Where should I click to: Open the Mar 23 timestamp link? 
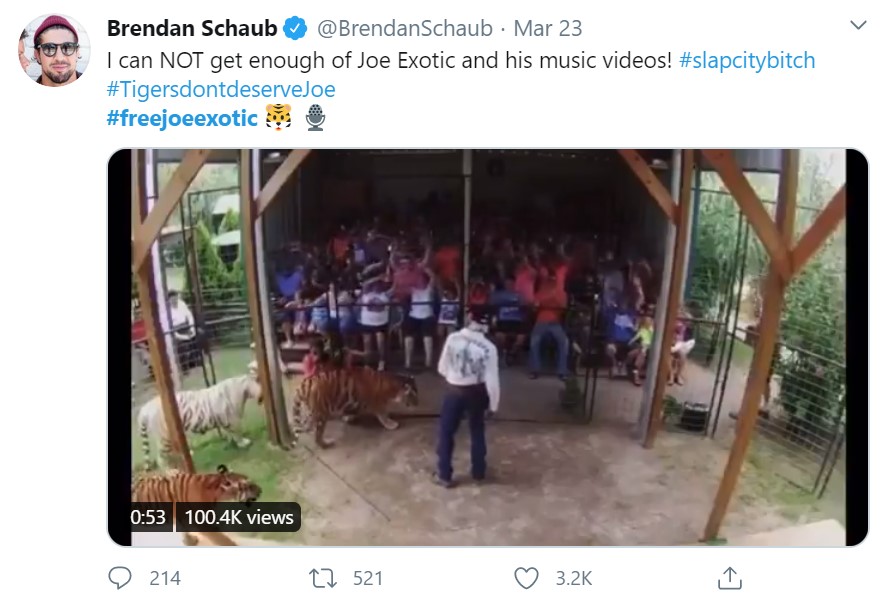pyautogui.click(x=546, y=28)
